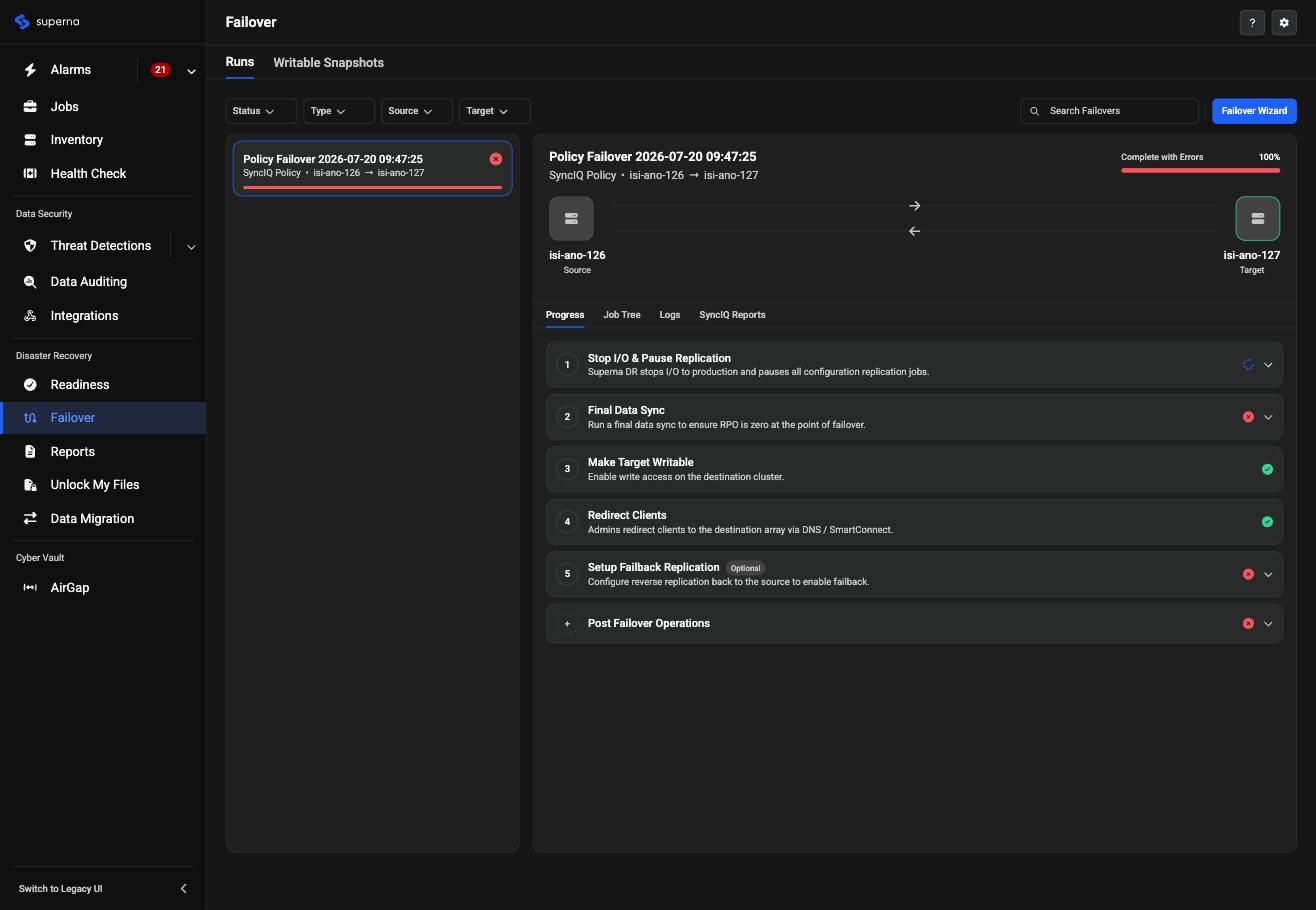
Task: Open the Jobs briefcase icon
Action: 30,107
